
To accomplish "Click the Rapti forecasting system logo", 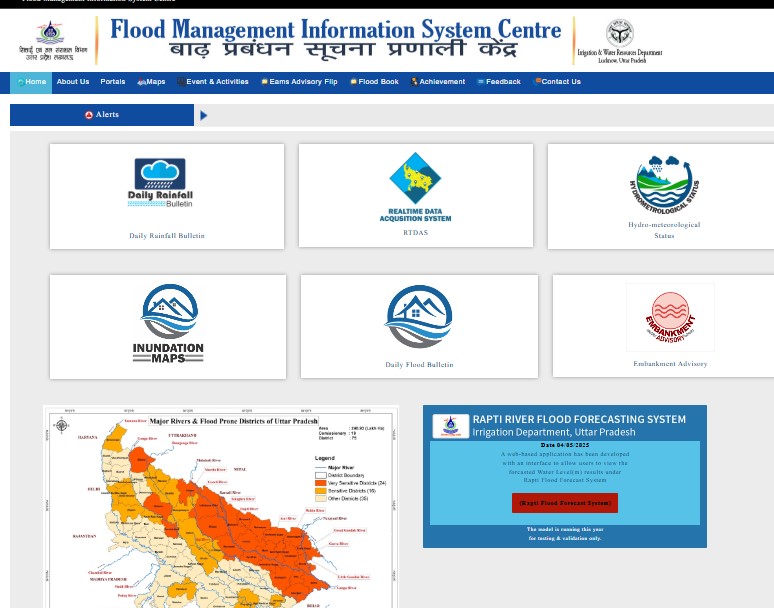I will 450,425.
